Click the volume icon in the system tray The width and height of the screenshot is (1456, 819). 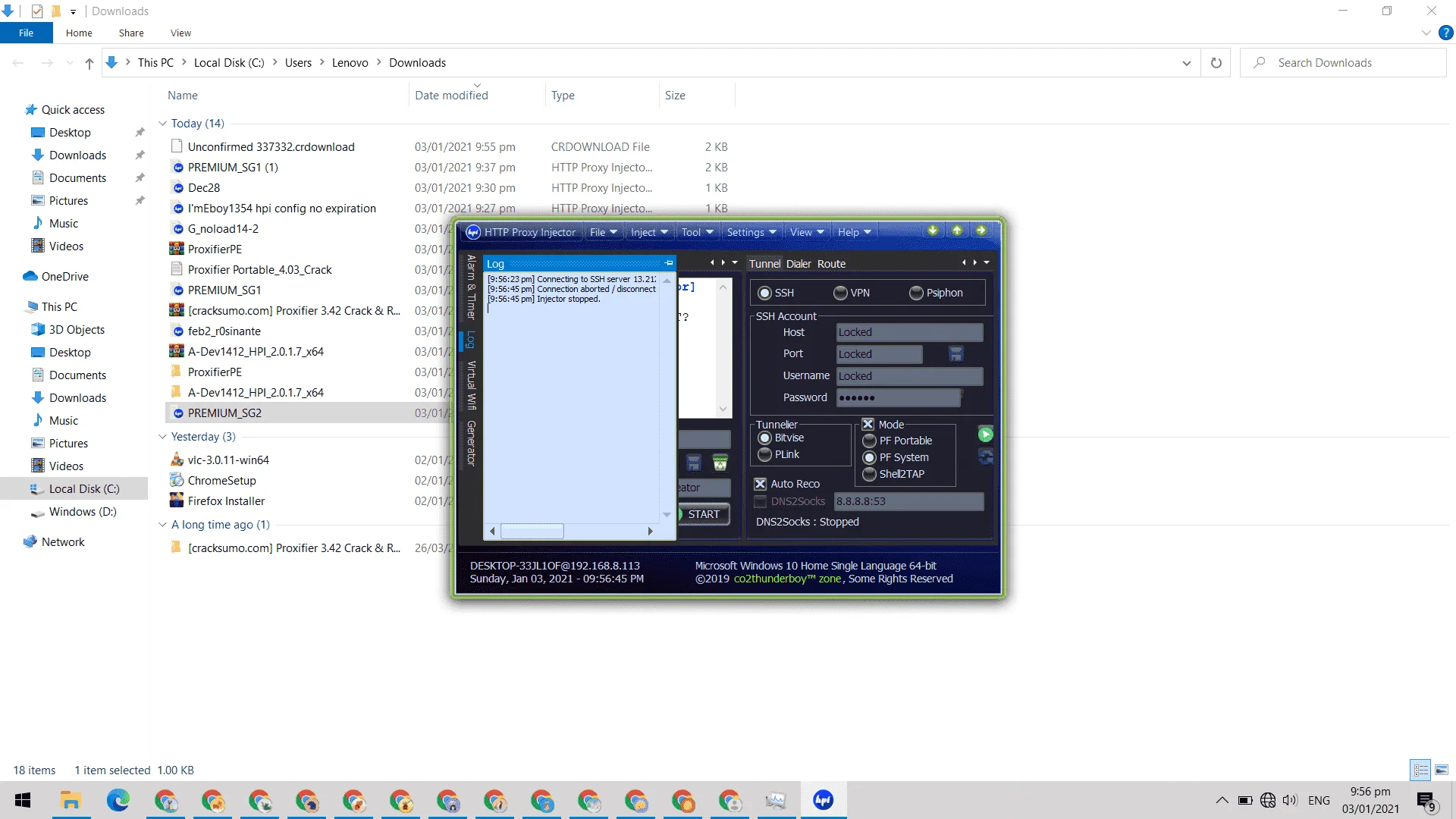pyautogui.click(x=1290, y=800)
